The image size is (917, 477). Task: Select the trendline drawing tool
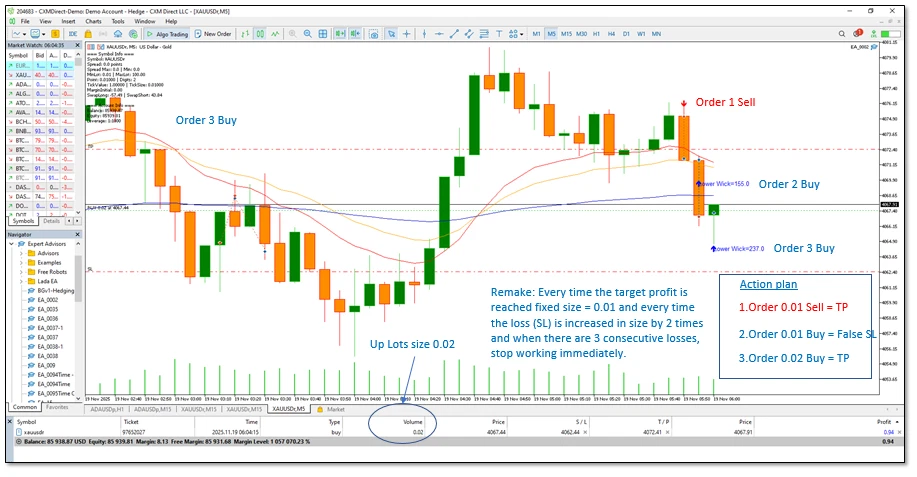click(x=454, y=34)
